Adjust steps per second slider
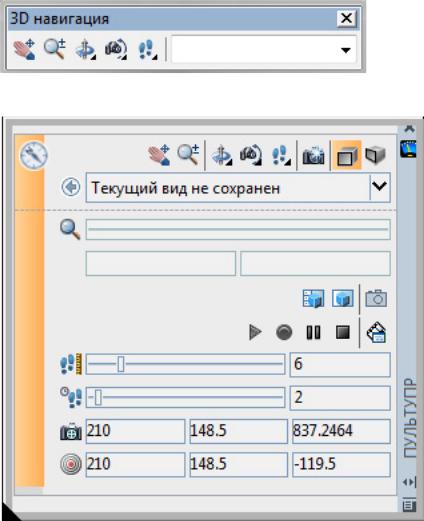This screenshot has height=521, width=424. click(x=98, y=397)
